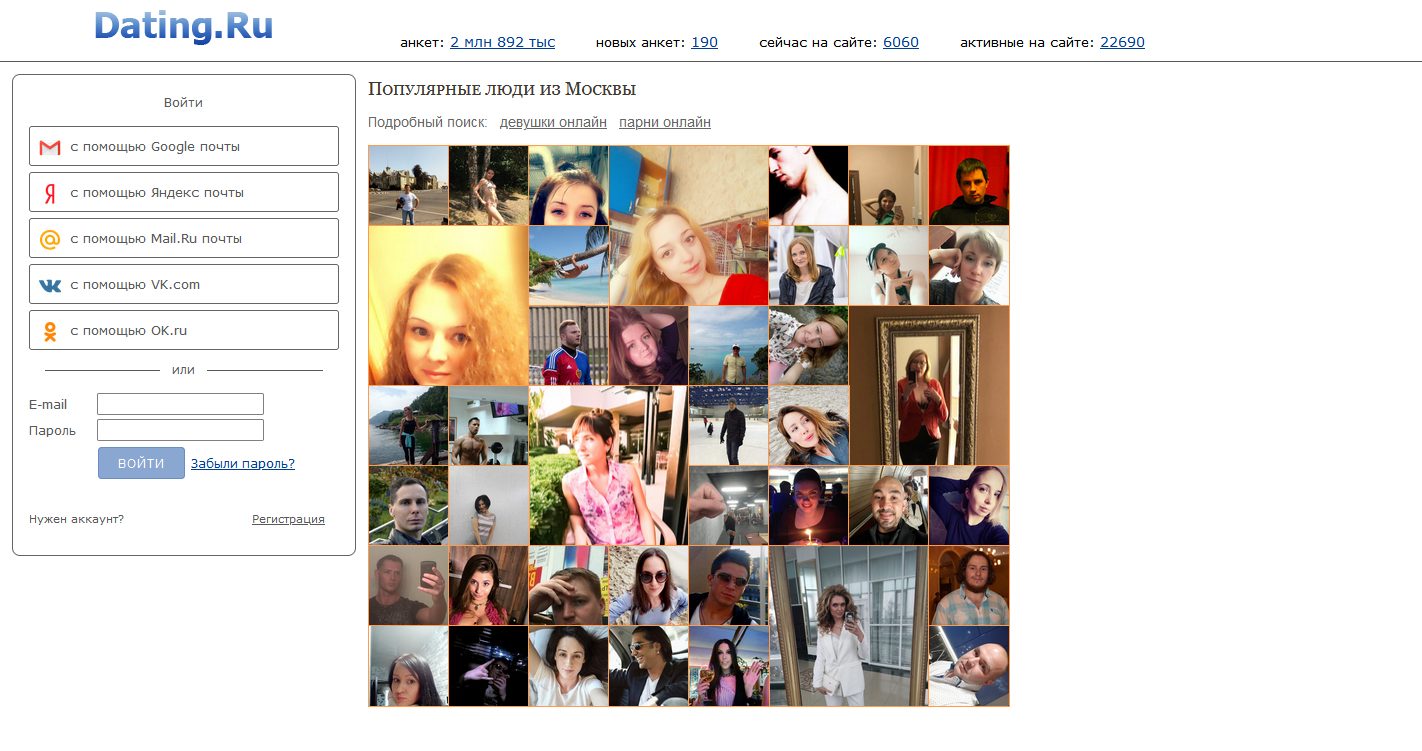Screen dimensions: 1422x751
Task: Click the red Yandex letter icon
Action: click(x=50, y=193)
